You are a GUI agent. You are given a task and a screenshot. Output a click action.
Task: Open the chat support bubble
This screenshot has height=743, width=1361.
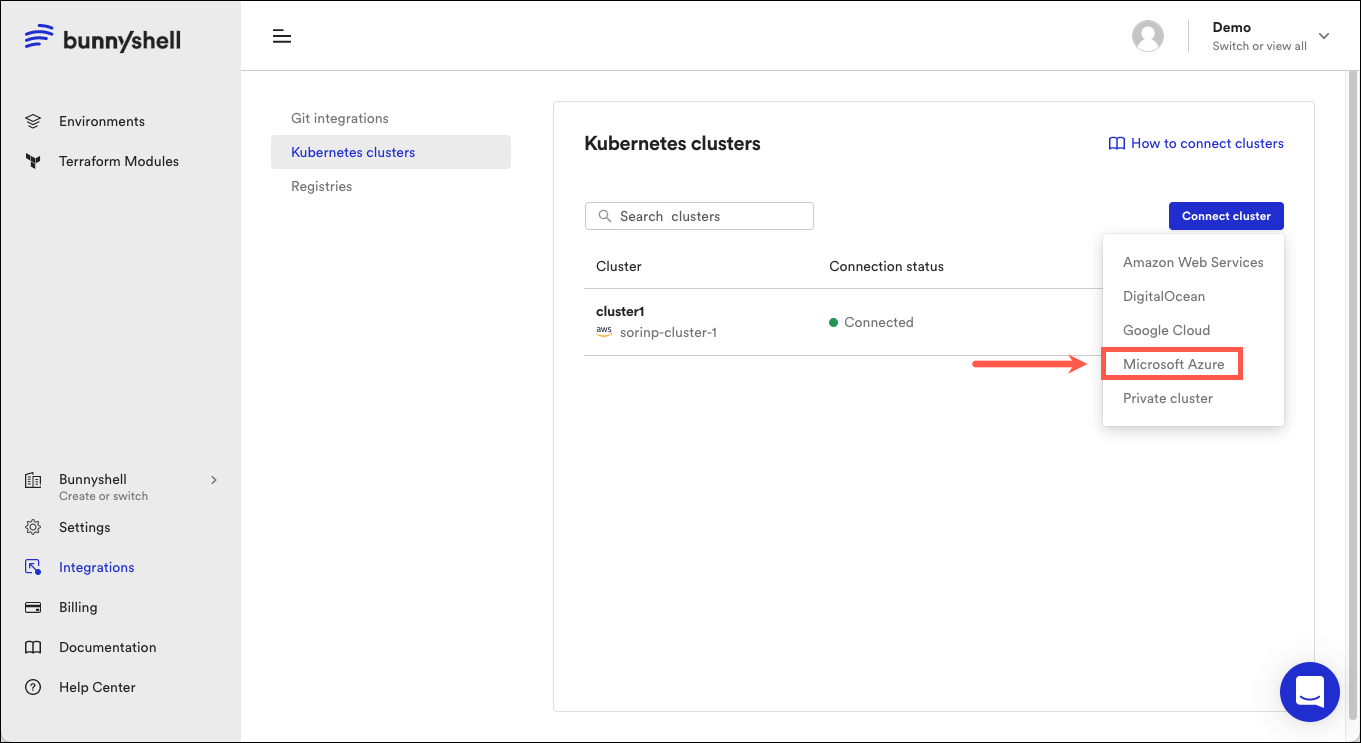[1310, 692]
